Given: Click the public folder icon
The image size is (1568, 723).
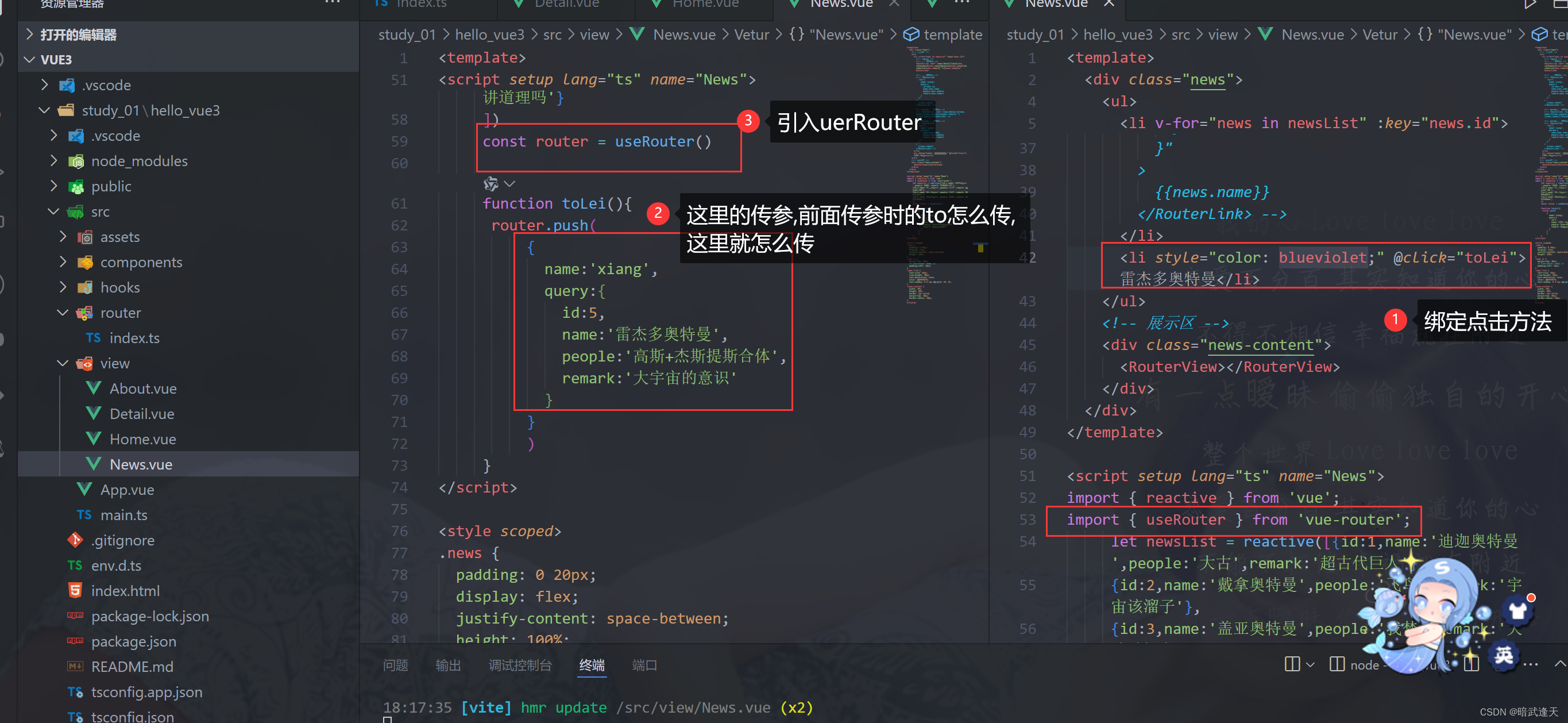Looking at the screenshot, I should pyautogui.click(x=76, y=186).
